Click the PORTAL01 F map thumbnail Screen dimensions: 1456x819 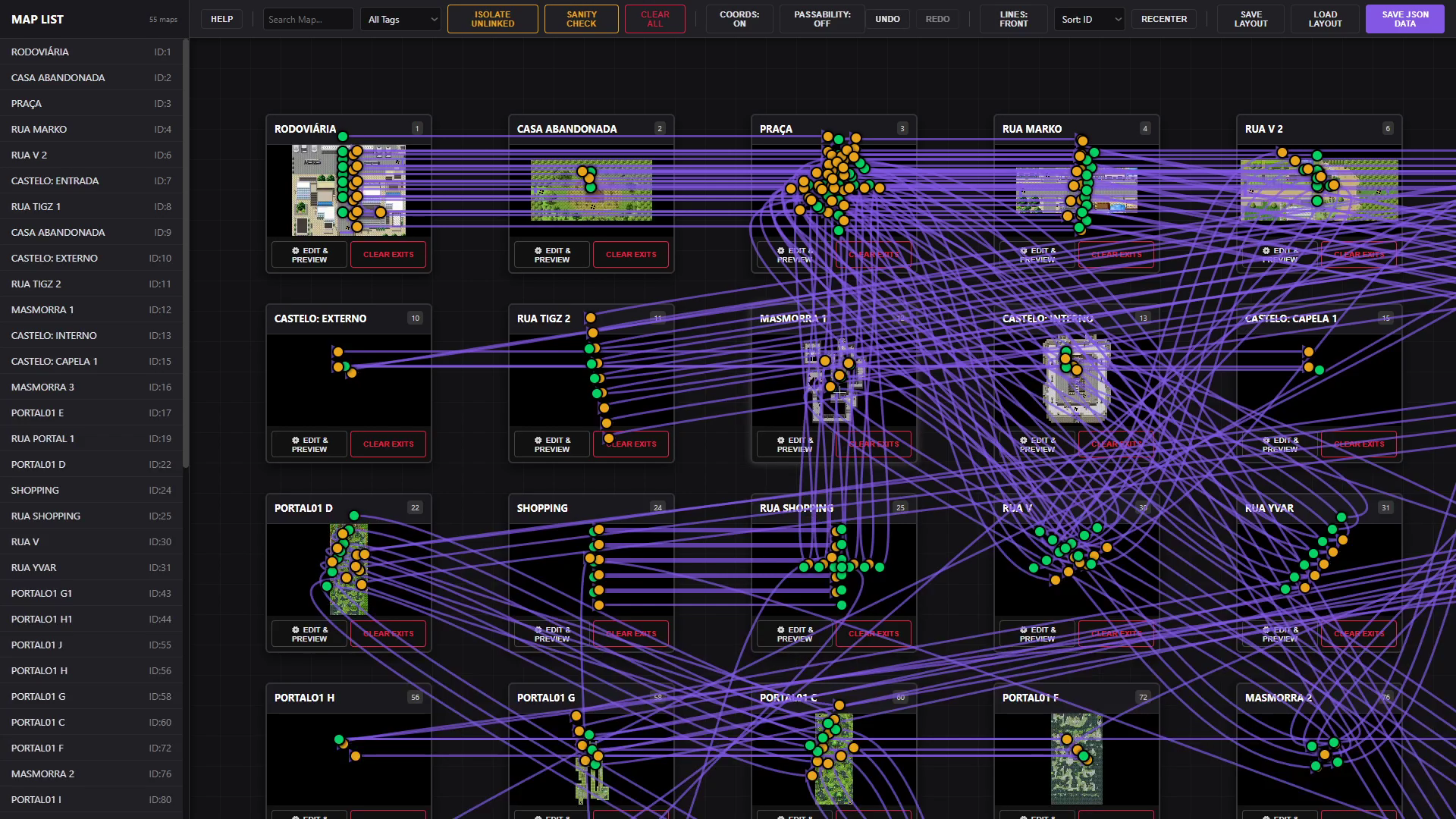(x=1077, y=759)
